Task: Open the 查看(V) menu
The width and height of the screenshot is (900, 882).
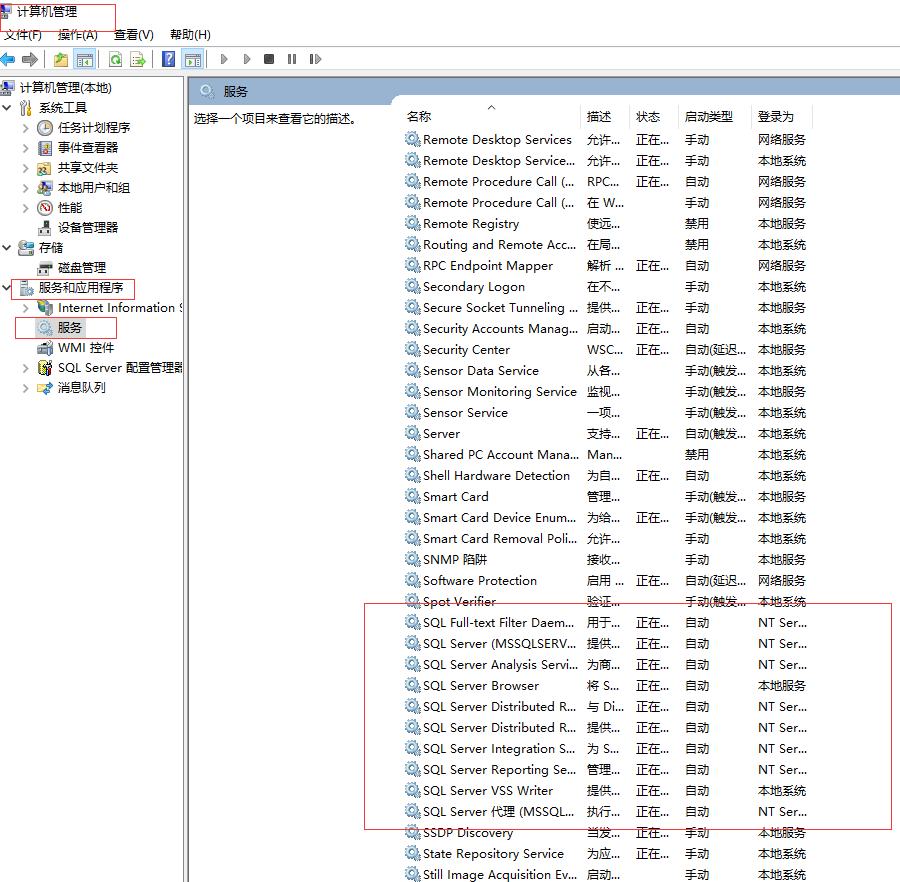Action: pyautogui.click(x=134, y=35)
